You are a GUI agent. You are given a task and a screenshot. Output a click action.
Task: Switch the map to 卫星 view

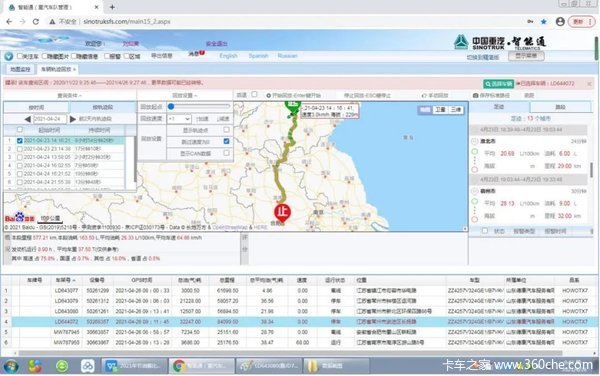pyautogui.click(x=440, y=110)
